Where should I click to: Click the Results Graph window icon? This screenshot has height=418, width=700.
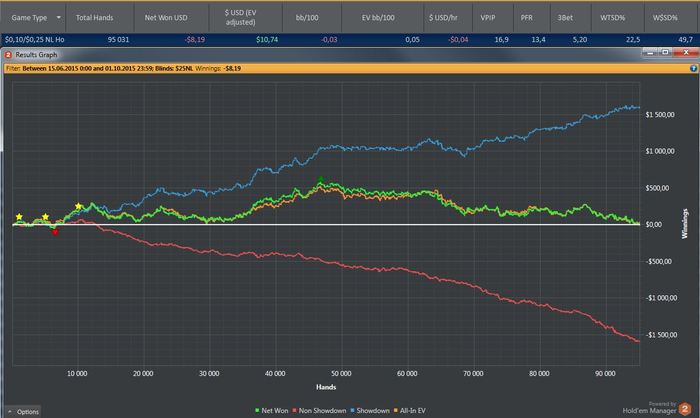tap(8, 55)
